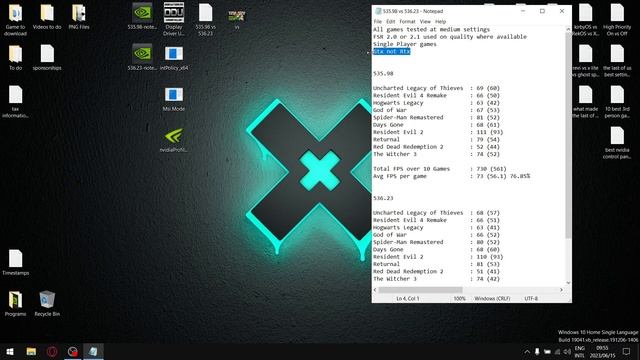Open the Opera browser taskbar icon

coord(52,351)
